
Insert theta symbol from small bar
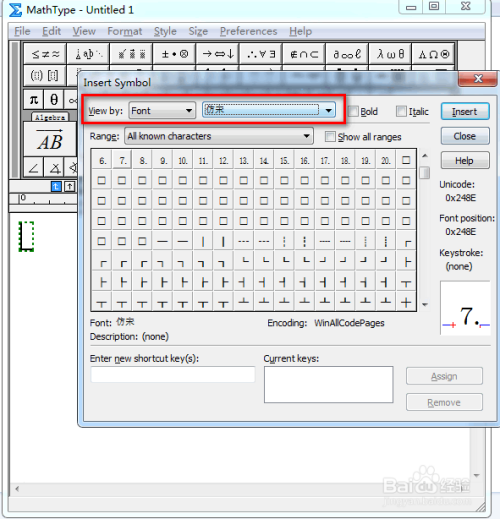click(x=54, y=99)
